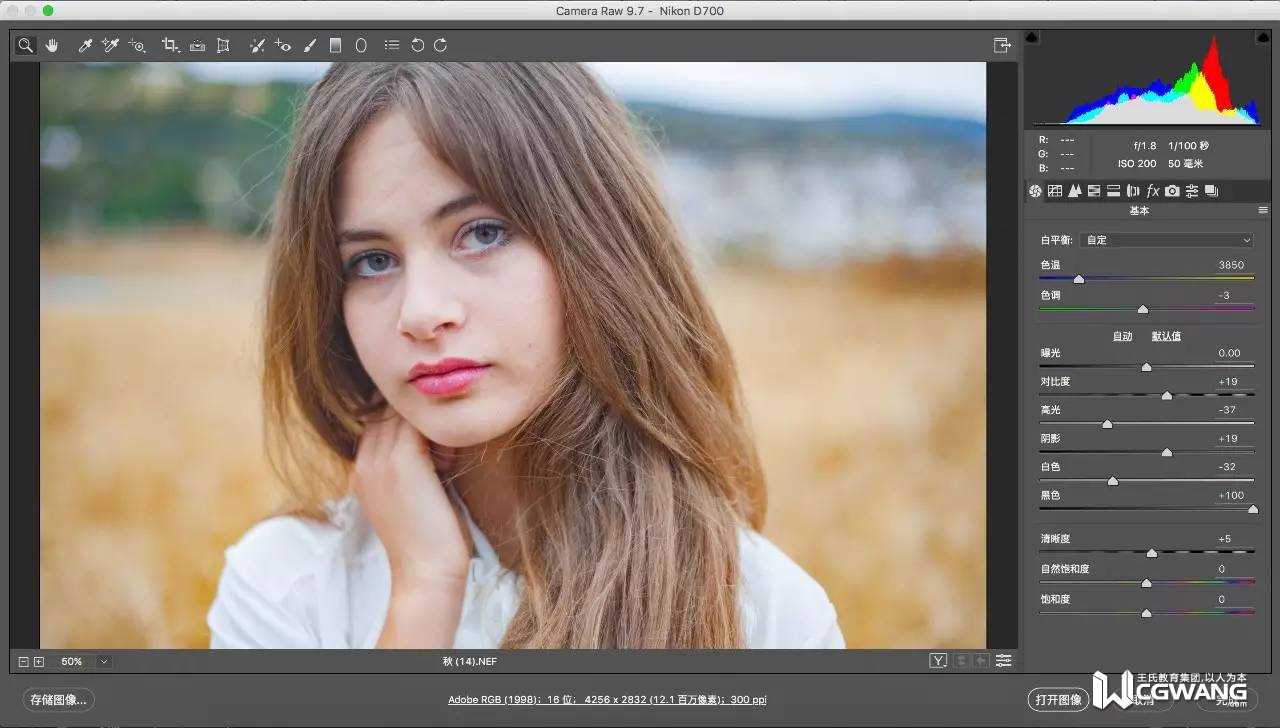Click the 高光 highlights slider handle

point(1107,424)
